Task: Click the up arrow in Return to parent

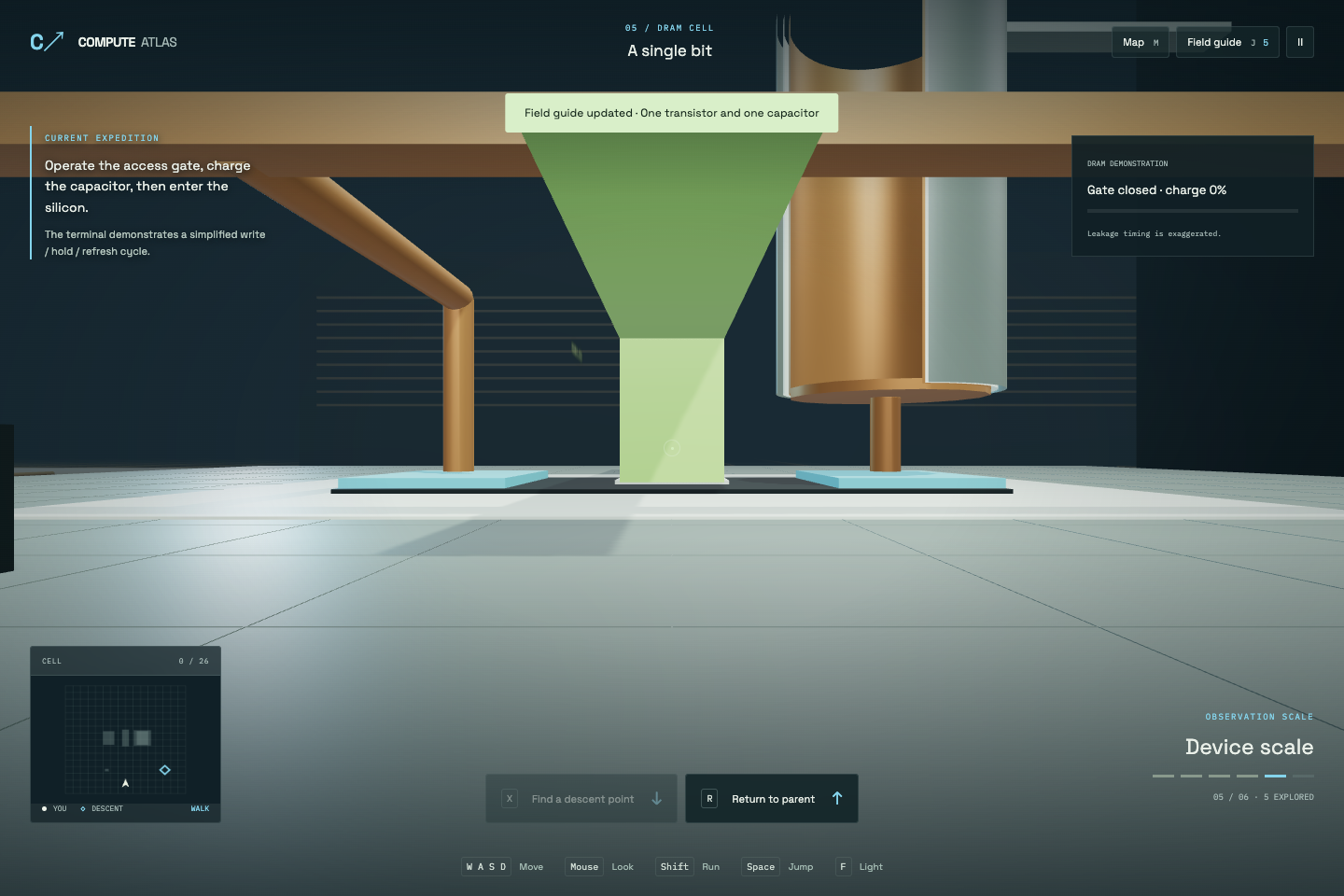Action: [x=837, y=798]
